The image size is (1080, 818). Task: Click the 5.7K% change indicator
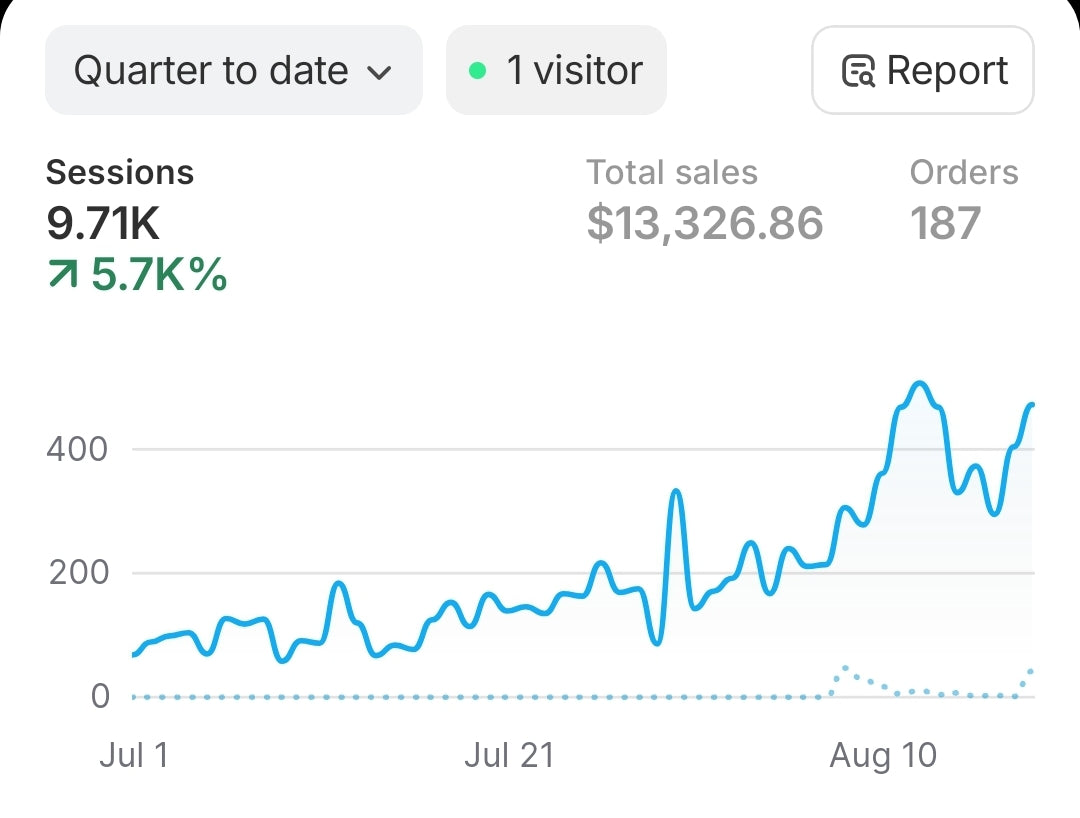pos(159,274)
